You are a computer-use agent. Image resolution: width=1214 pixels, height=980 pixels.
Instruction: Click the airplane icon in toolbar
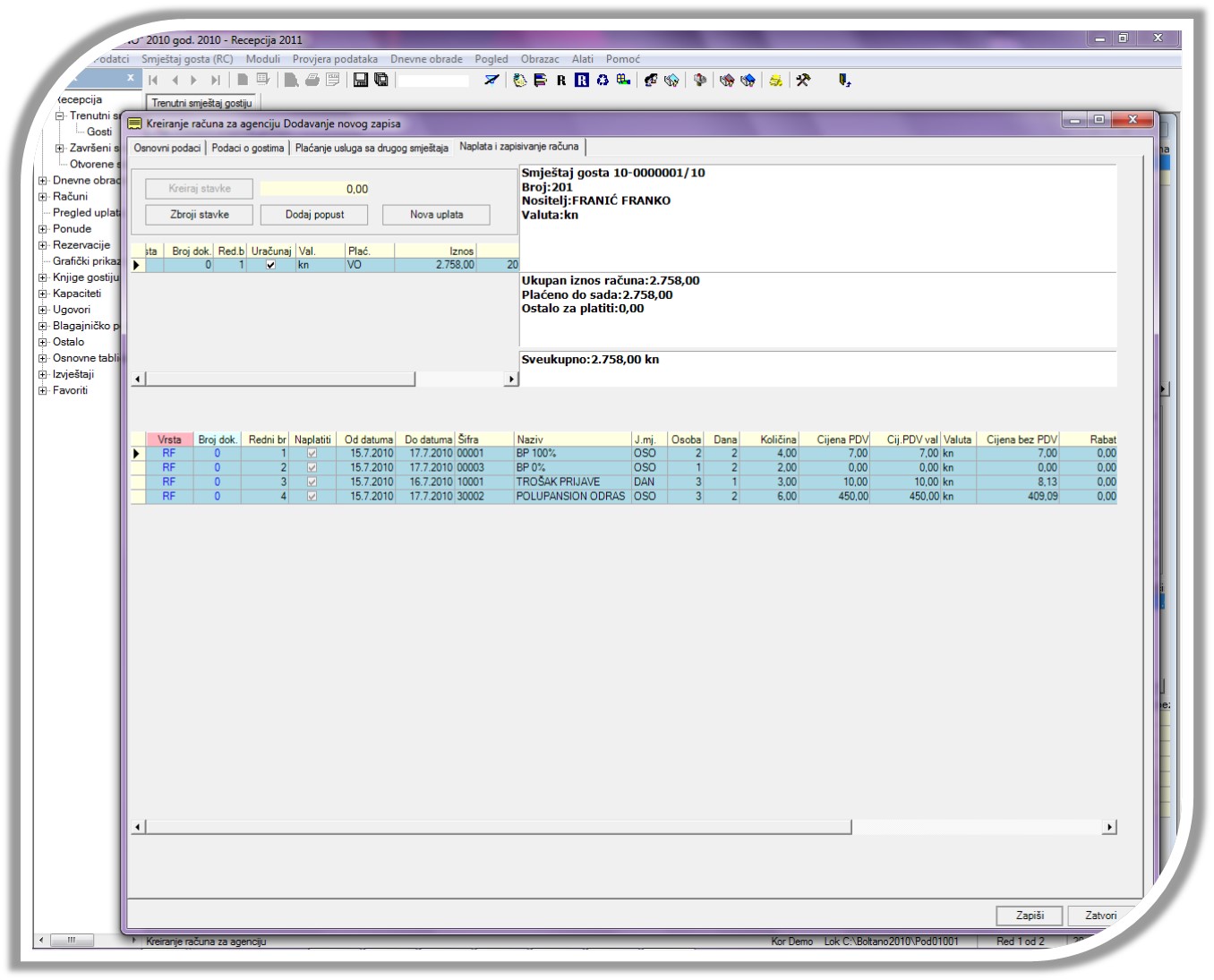click(492, 81)
